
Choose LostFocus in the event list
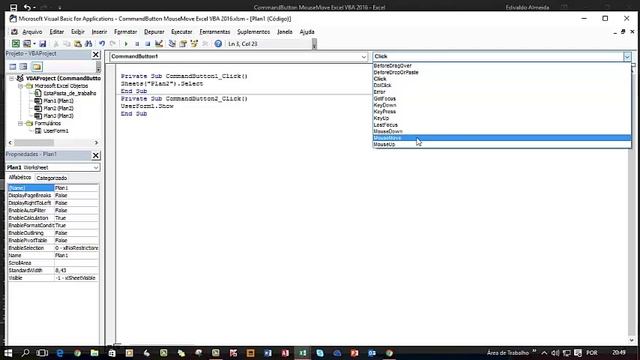[502, 125]
